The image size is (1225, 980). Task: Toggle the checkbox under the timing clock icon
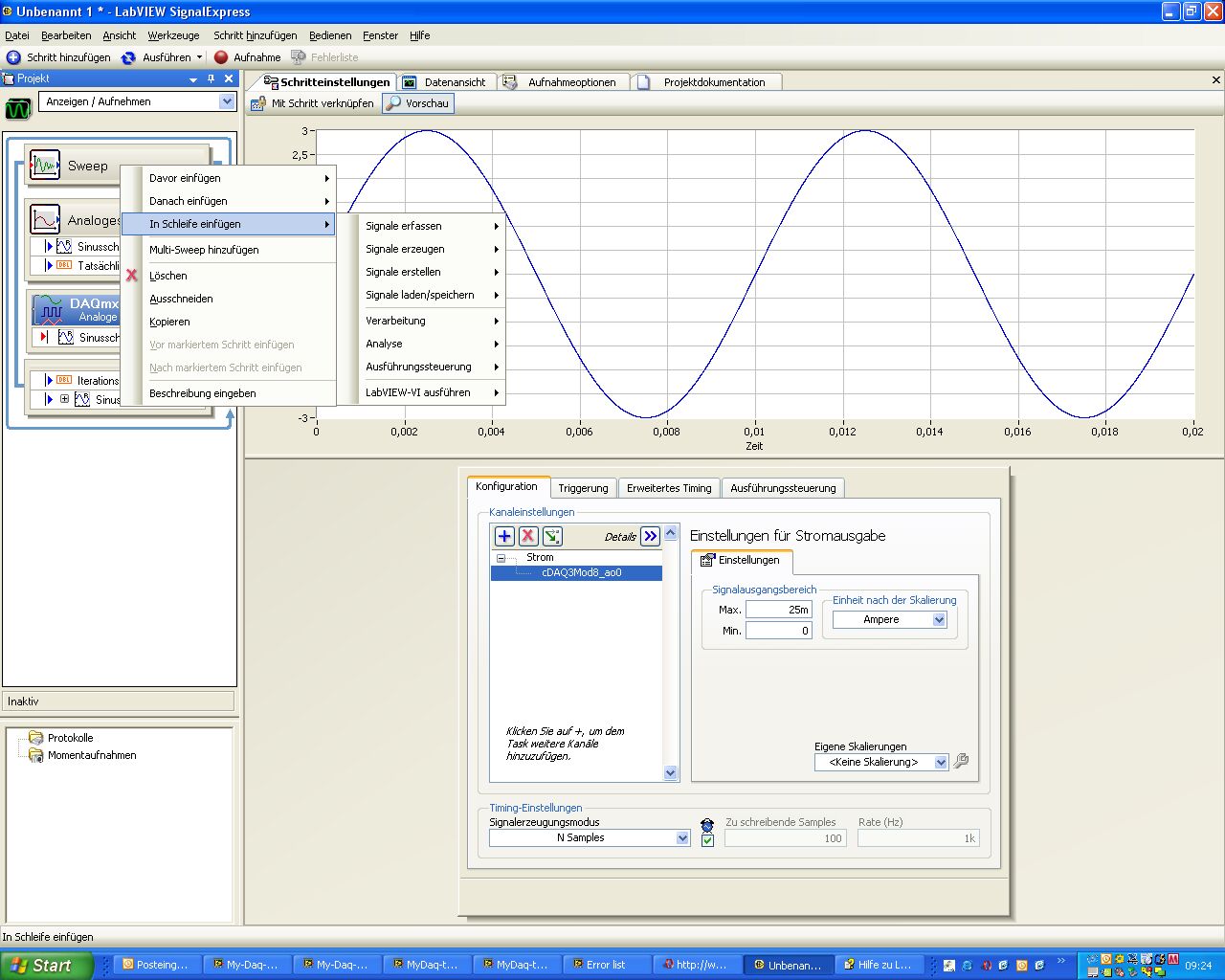click(x=707, y=840)
